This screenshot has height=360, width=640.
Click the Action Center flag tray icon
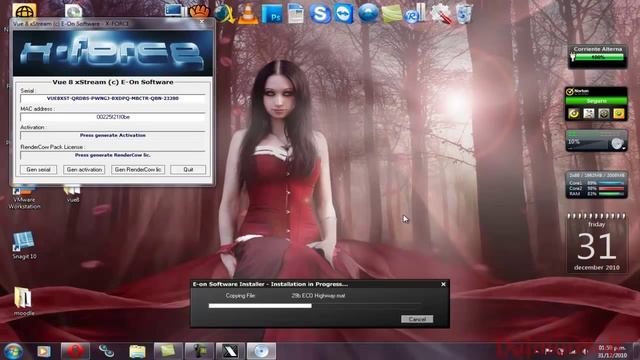549,351
